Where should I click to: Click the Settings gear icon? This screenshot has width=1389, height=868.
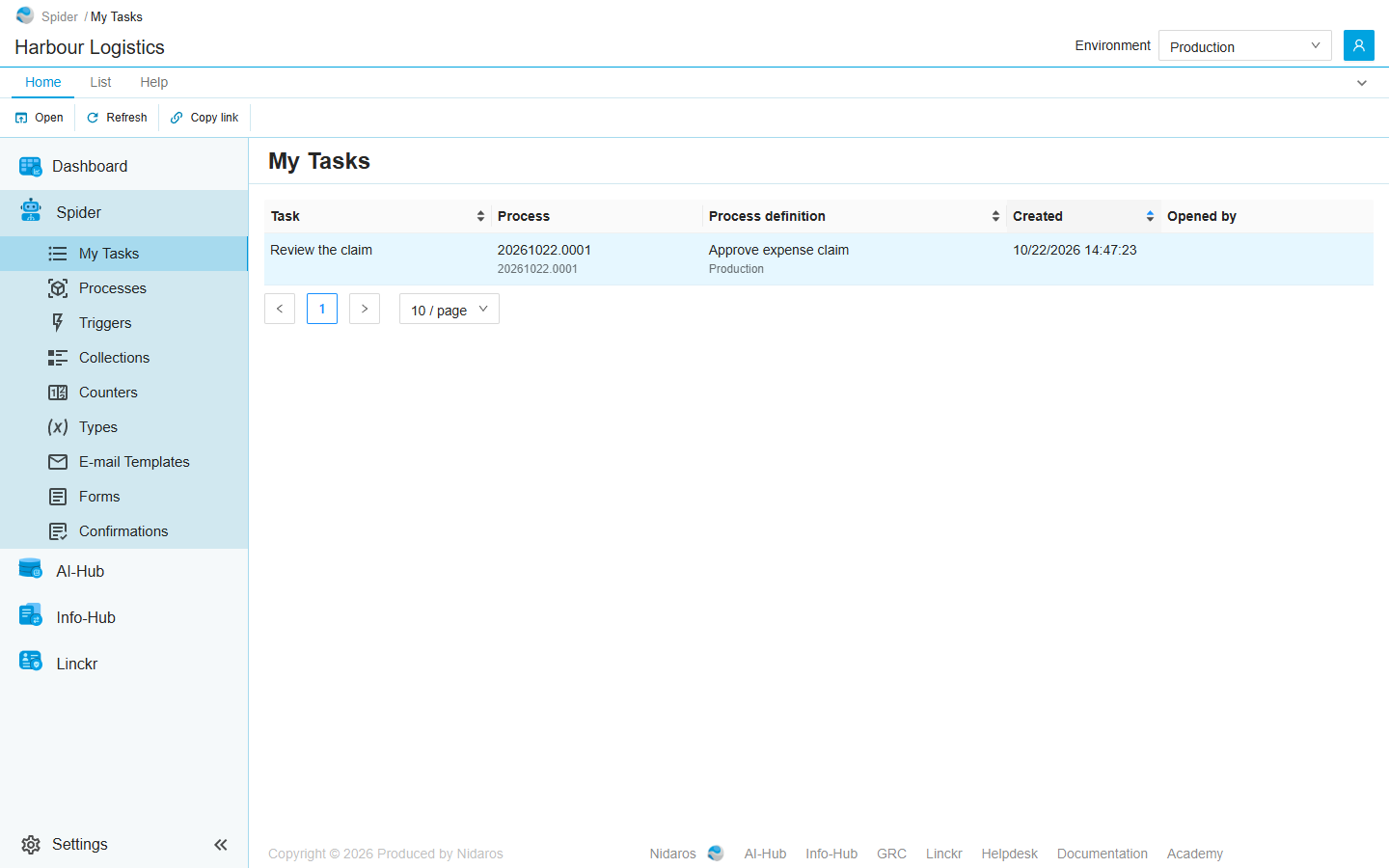[31, 845]
